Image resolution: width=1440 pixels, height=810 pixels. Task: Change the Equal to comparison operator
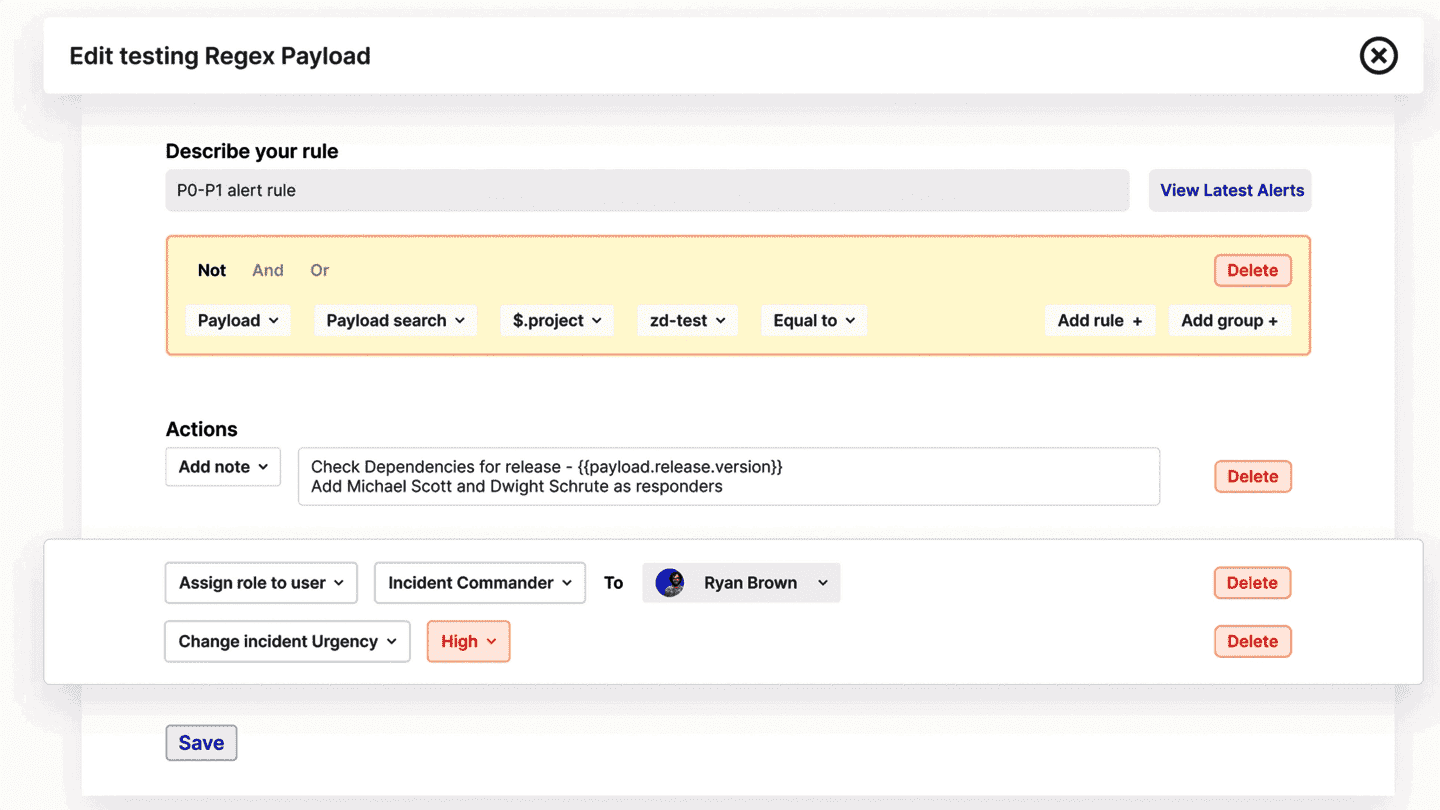(x=813, y=321)
